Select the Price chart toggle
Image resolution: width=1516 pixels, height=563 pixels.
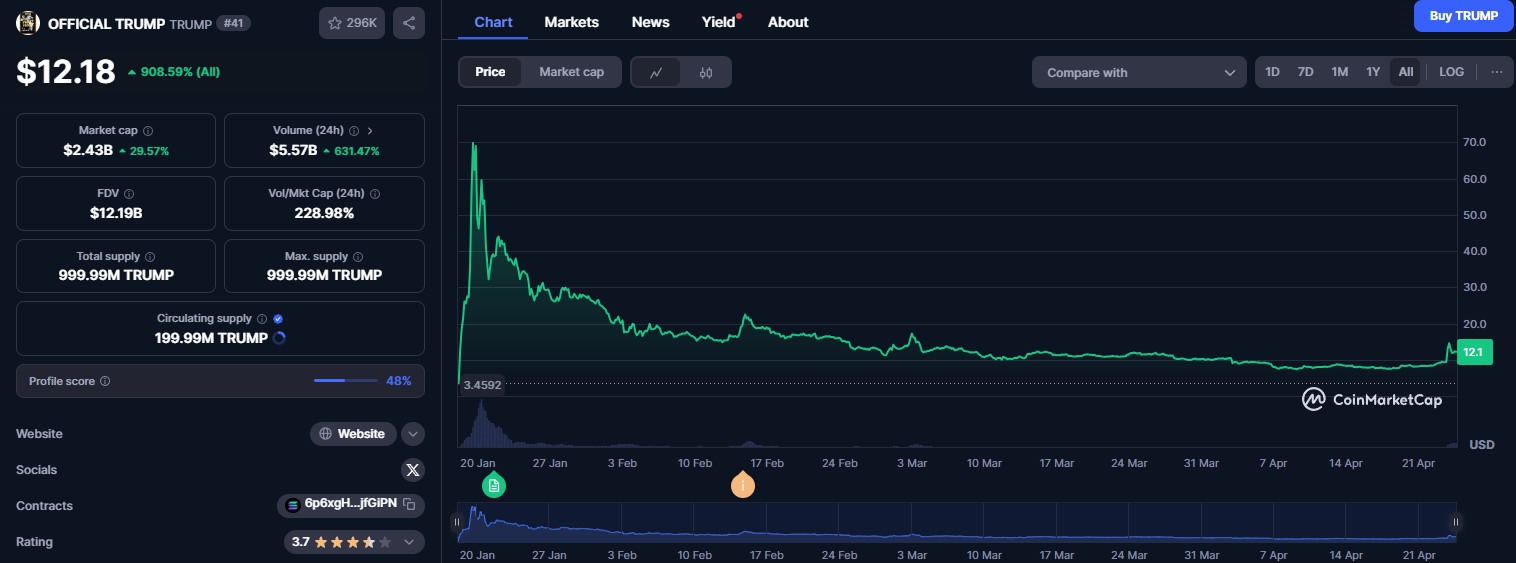(x=490, y=72)
